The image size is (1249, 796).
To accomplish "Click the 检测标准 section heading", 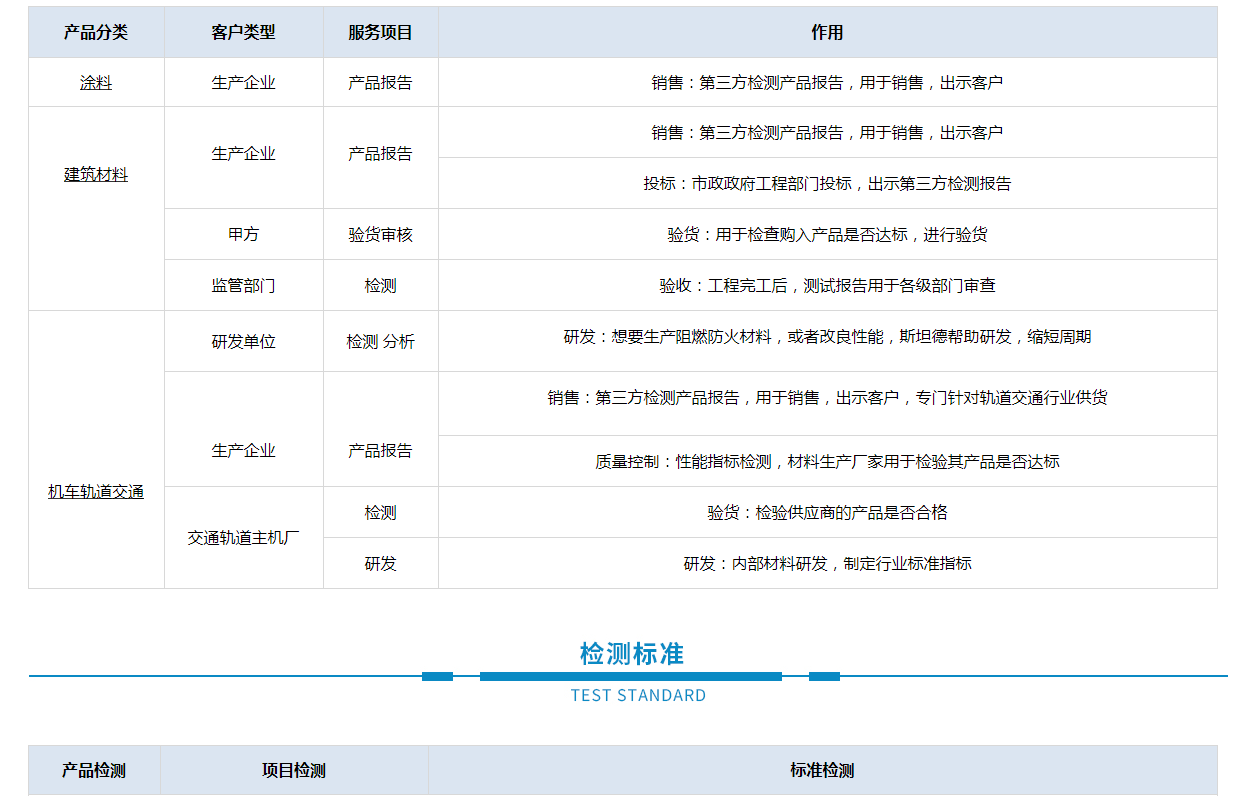I will [631, 654].
